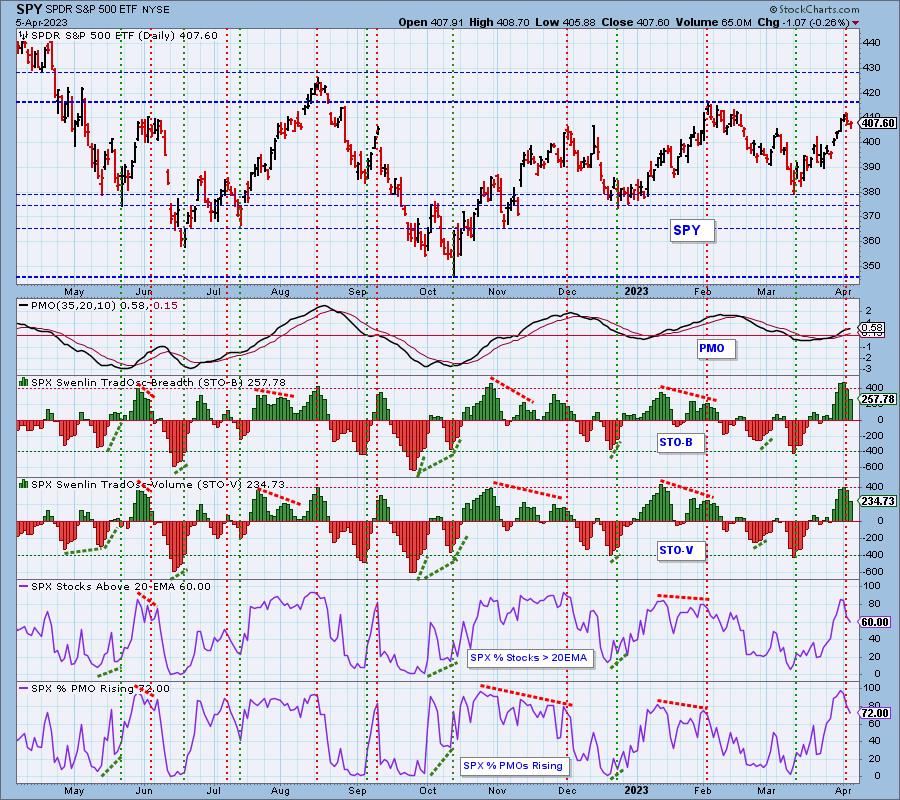Click the STO-B annotation label box
900x800 pixels.
point(680,442)
